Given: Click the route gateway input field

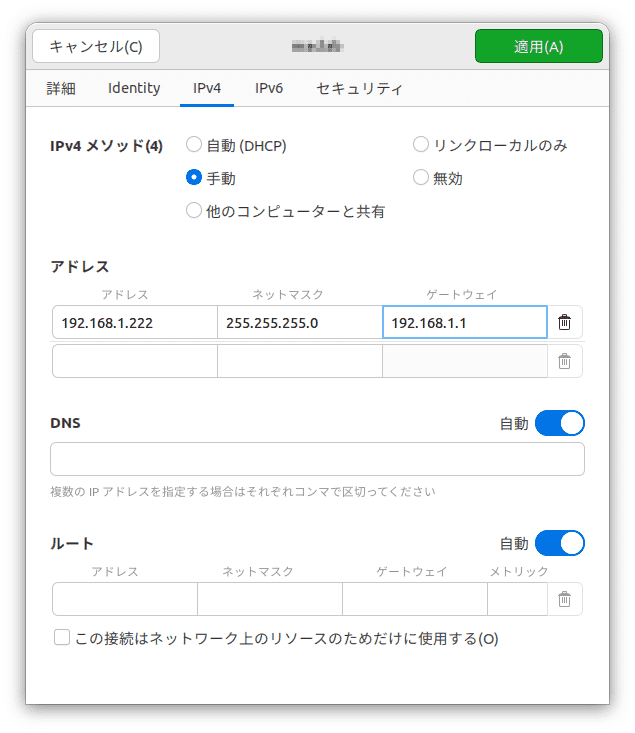Looking at the screenshot, I should [x=415, y=599].
